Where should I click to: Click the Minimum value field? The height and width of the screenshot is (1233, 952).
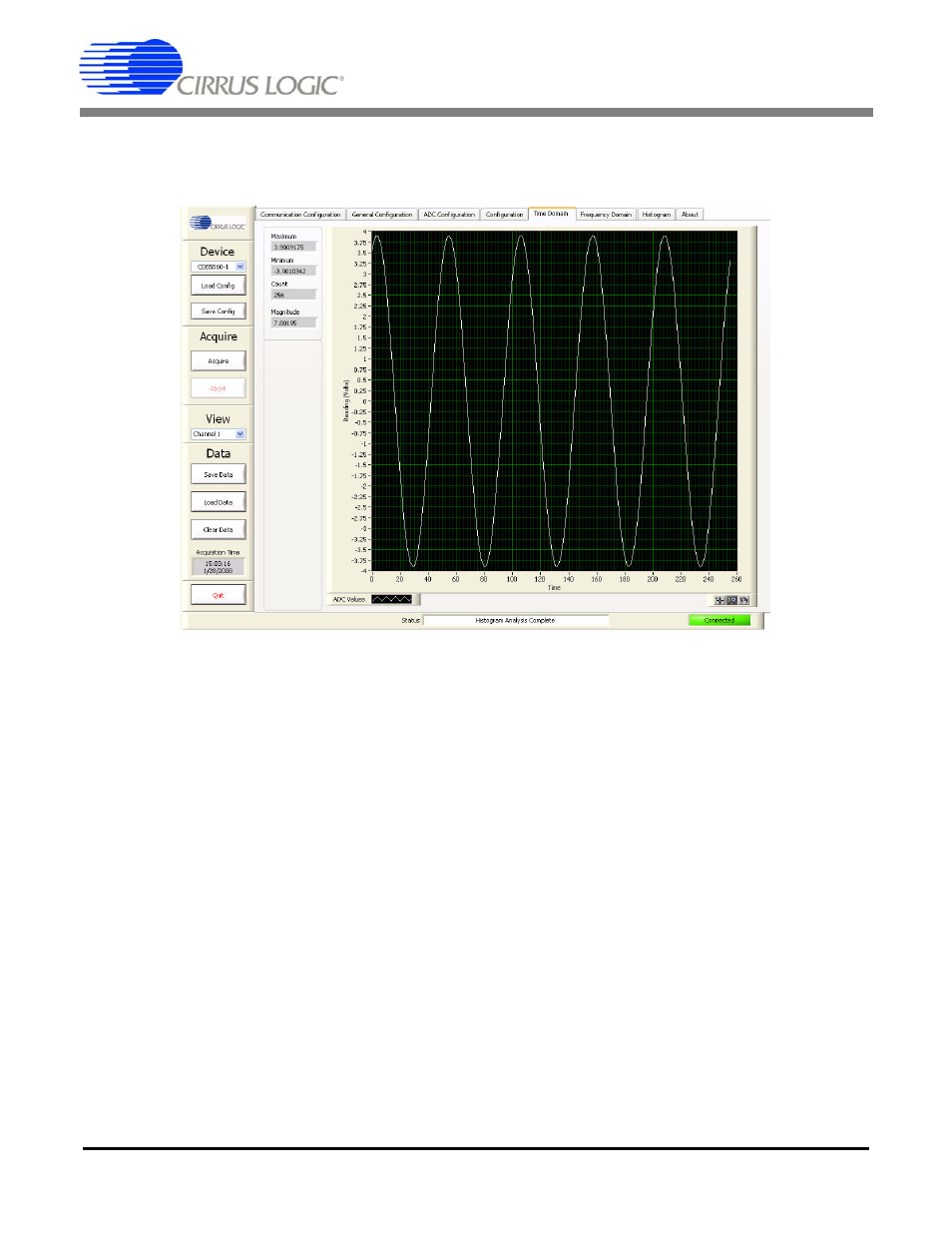click(x=293, y=271)
